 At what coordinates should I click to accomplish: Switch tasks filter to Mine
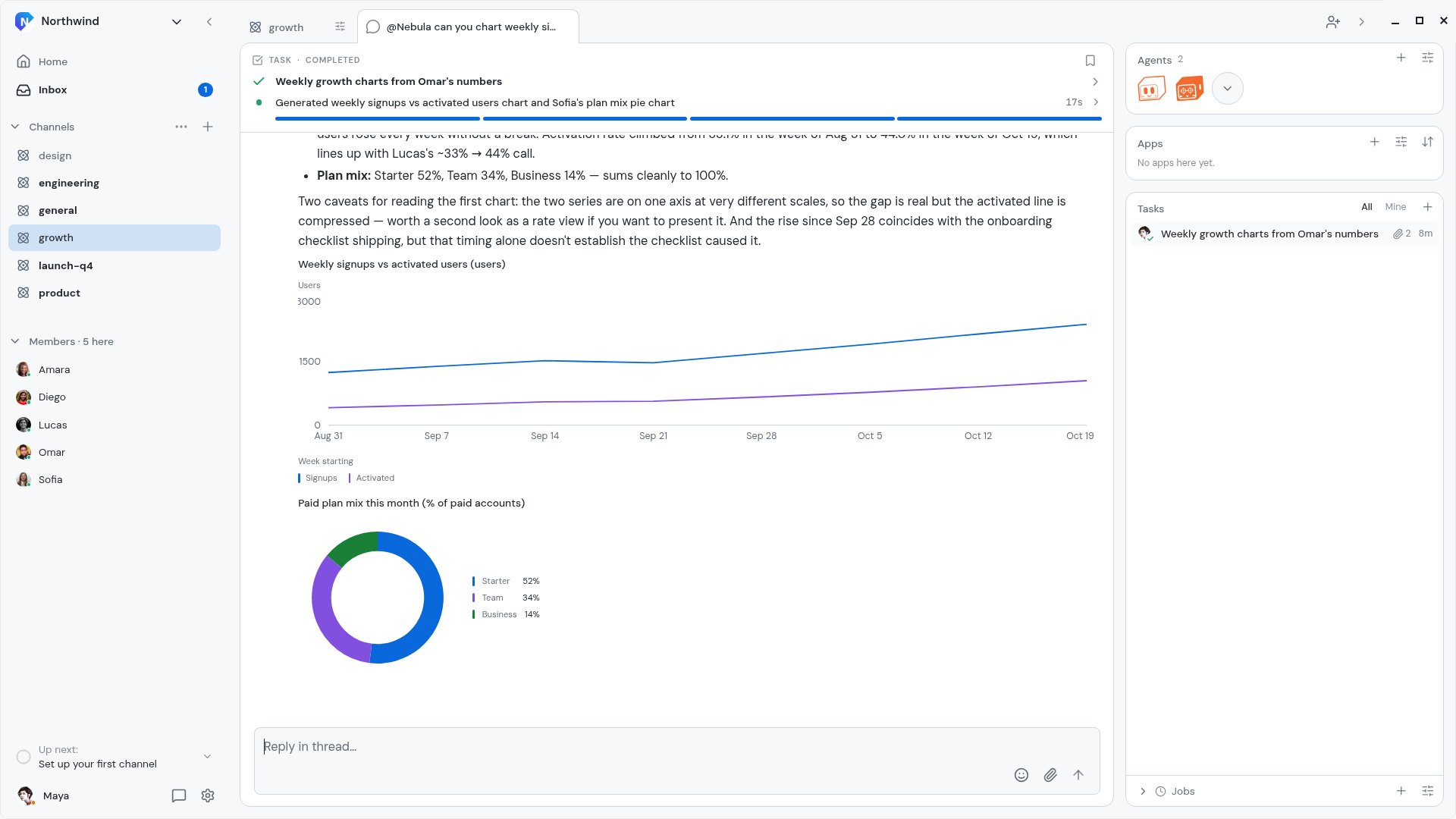point(1395,207)
